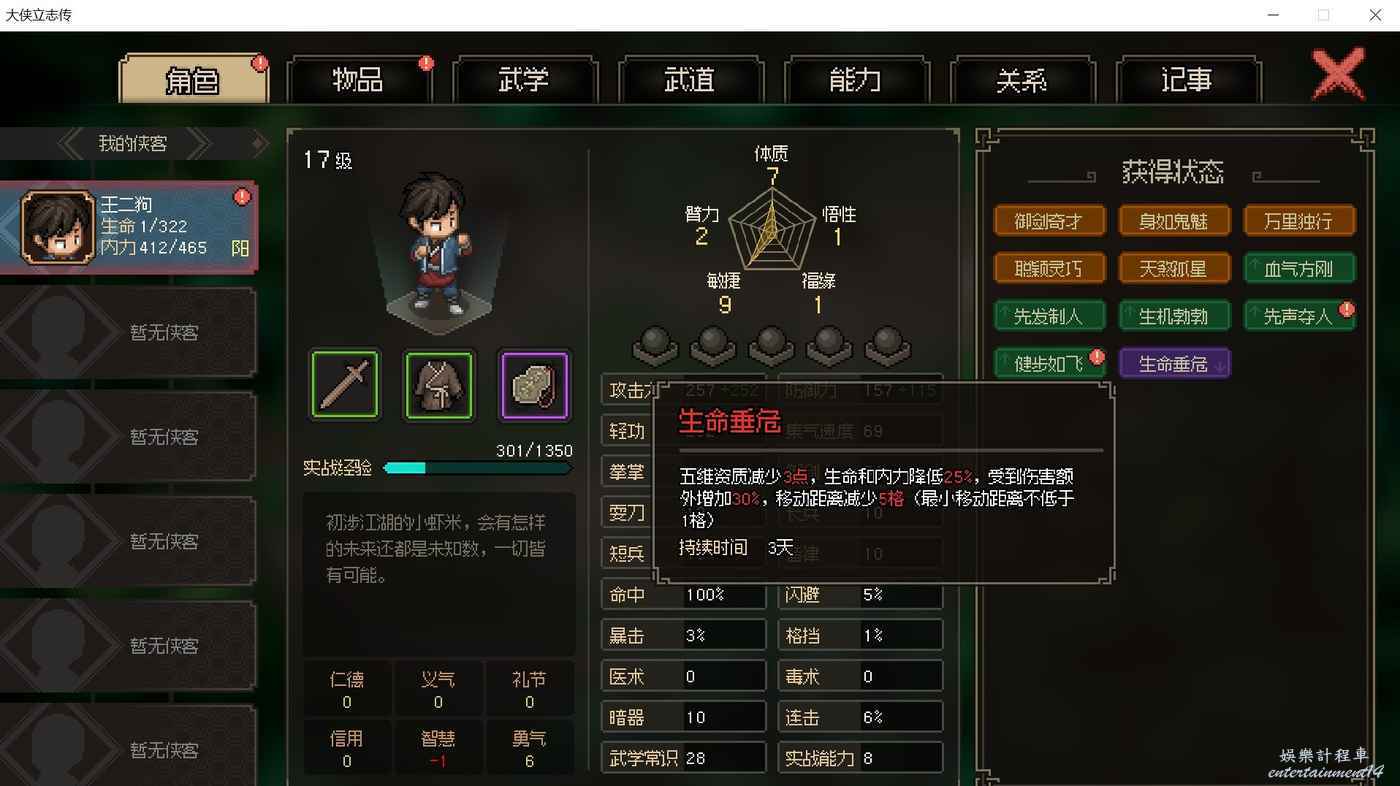This screenshot has height=786, width=1400.
Task: Open the purple accessory equipment slot
Action: coord(534,384)
